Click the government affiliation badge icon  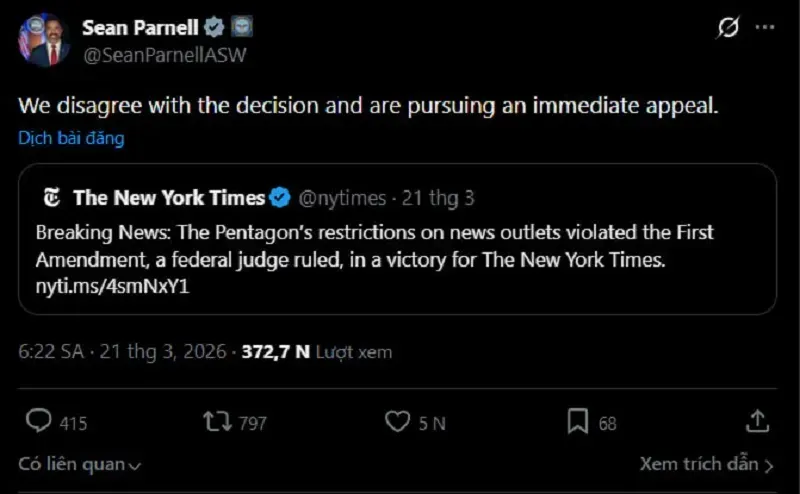[x=242, y=28]
